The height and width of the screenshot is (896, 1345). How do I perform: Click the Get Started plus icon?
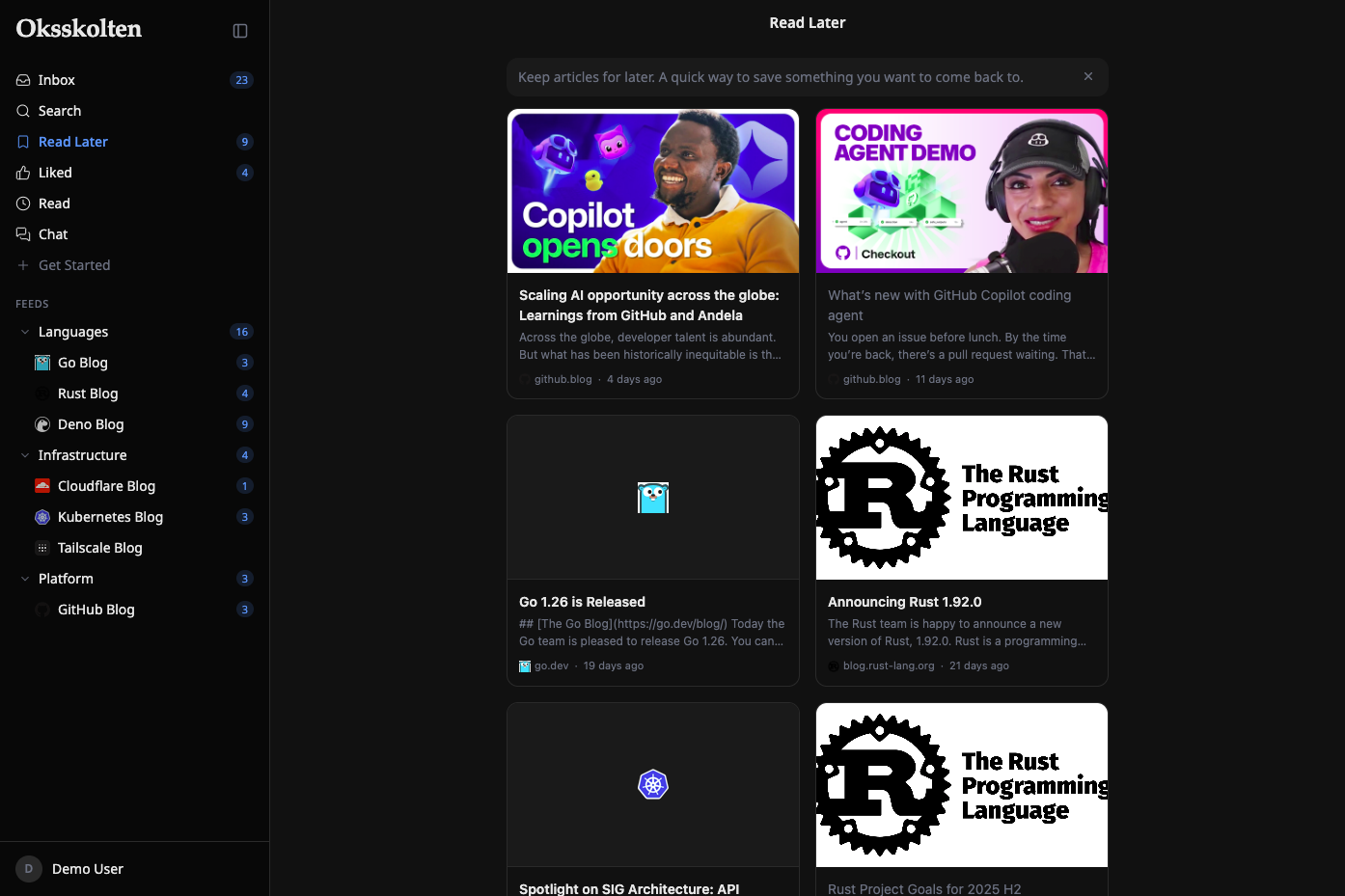(x=23, y=265)
